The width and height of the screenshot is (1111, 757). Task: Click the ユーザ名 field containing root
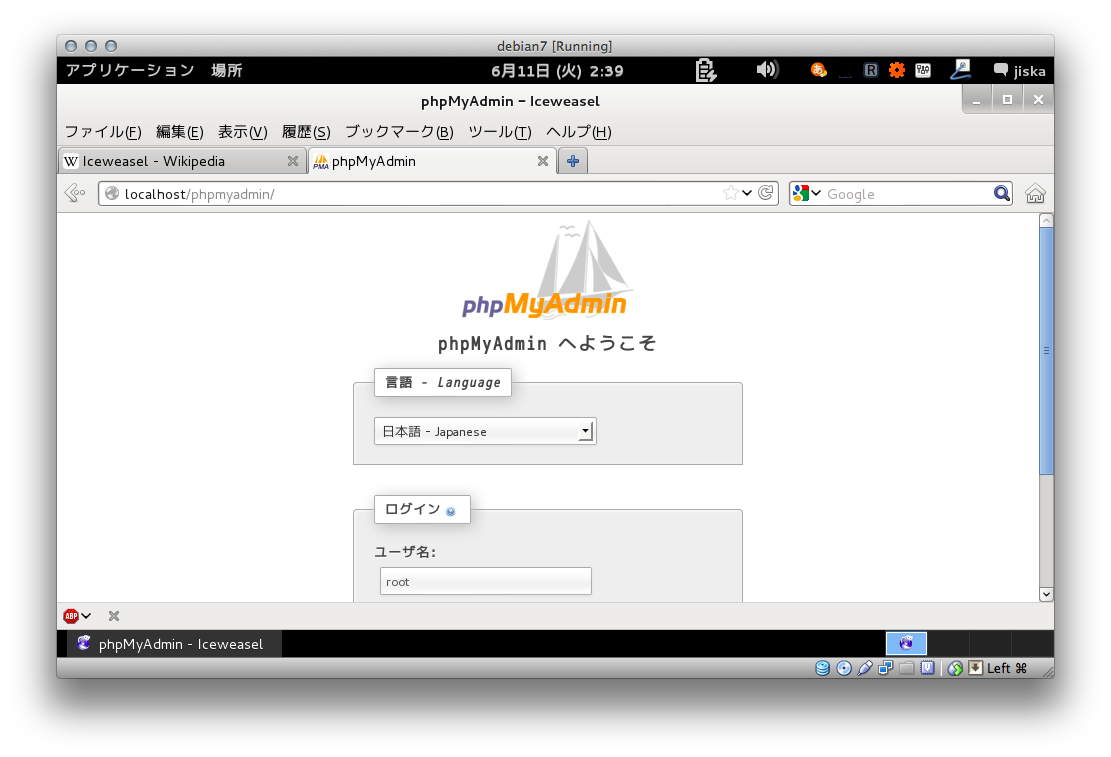coord(485,581)
